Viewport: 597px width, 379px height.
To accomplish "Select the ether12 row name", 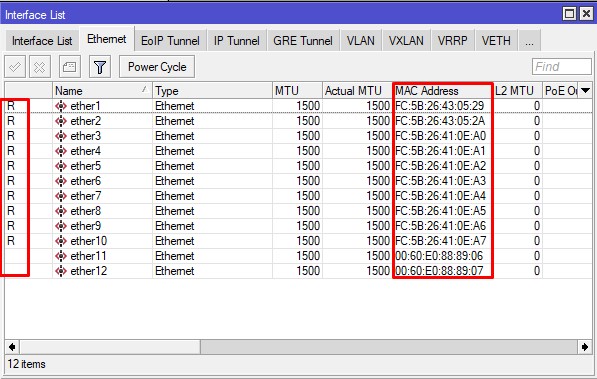I will [x=88, y=271].
